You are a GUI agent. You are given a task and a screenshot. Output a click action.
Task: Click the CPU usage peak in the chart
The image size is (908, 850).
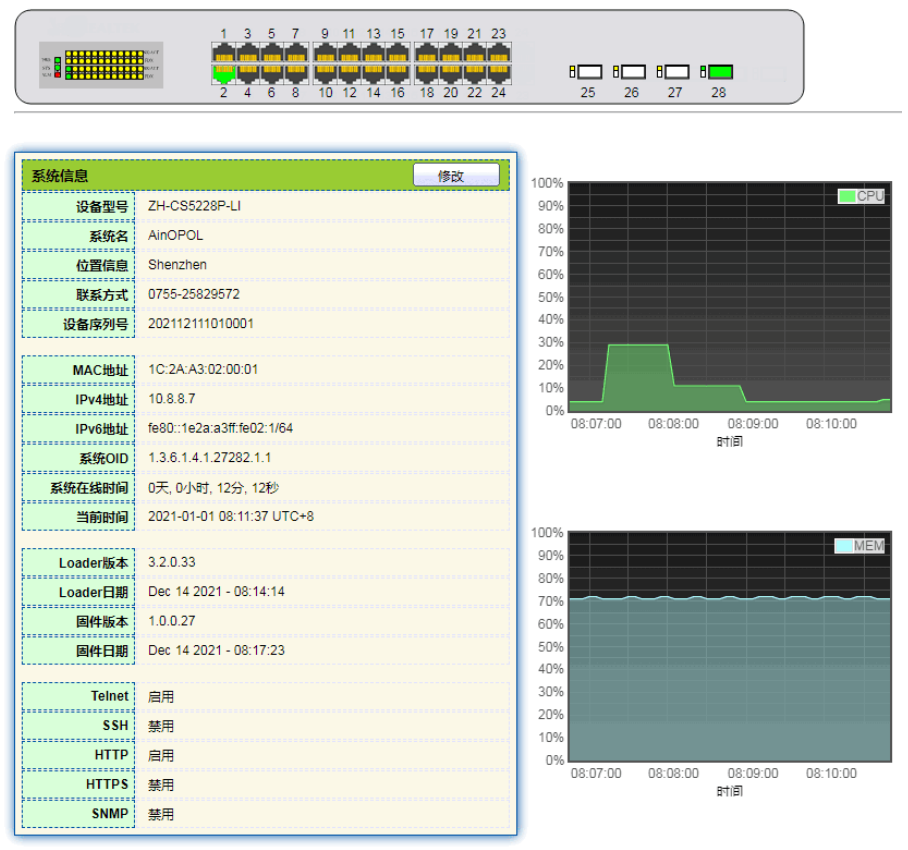(x=637, y=346)
